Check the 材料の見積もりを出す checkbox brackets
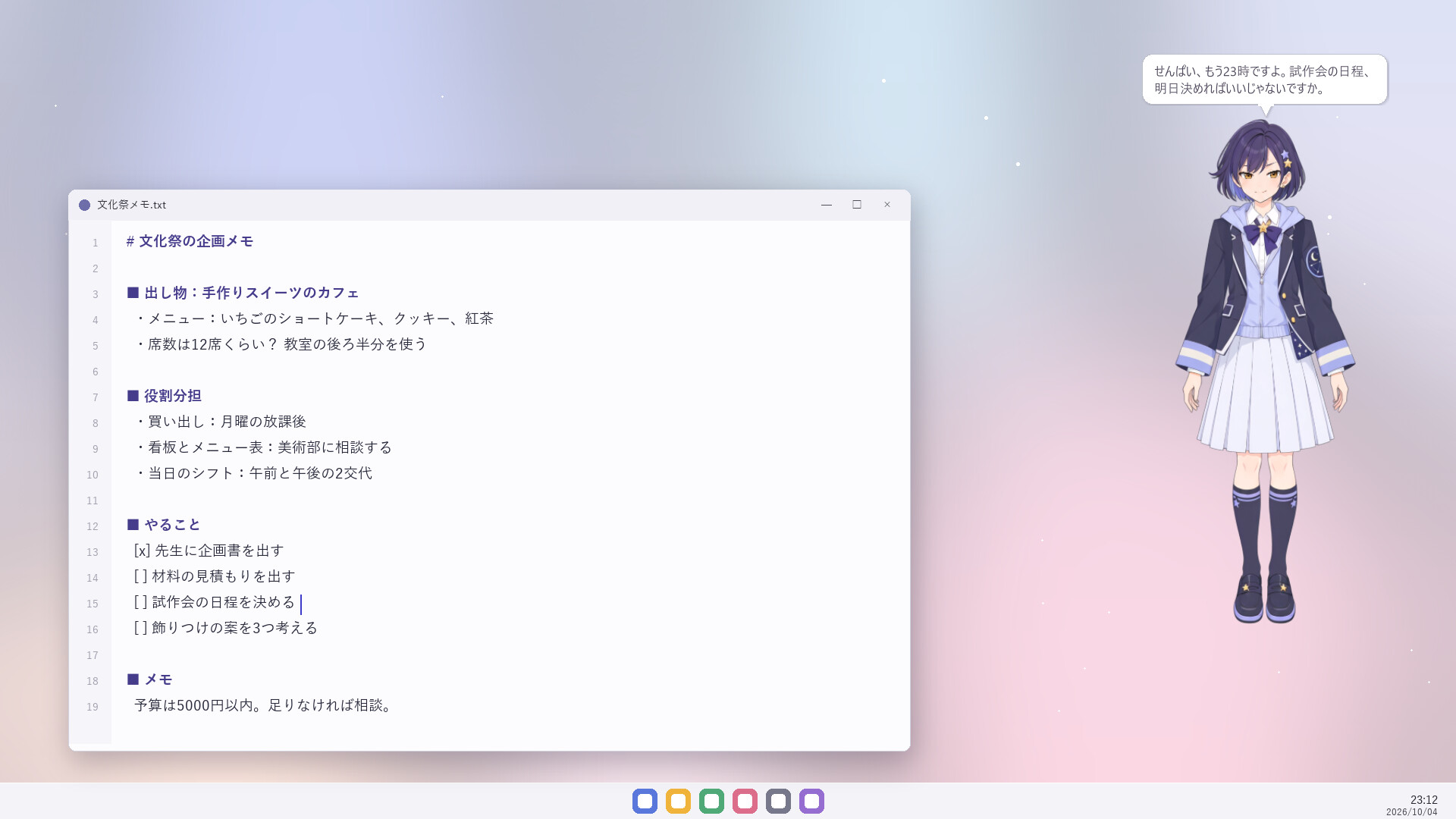 coord(140,576)
